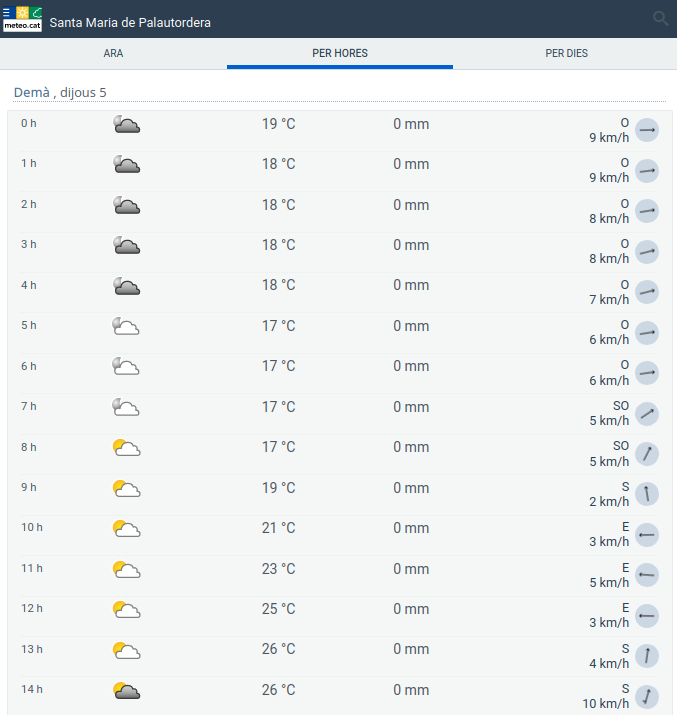Select the PER HORES tab
The image size is (677, 715).
click(x=340, y=53)
